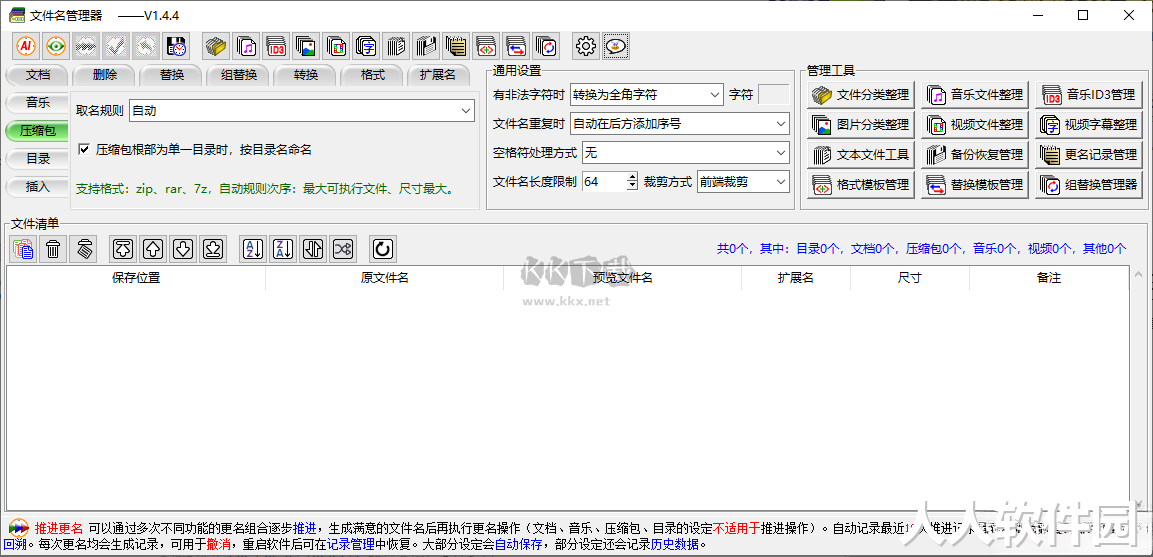The width and height of the screenshot is (1153, 557).
Task: Click the floppy disk with clock icon
Action: [x=176, y=46]
